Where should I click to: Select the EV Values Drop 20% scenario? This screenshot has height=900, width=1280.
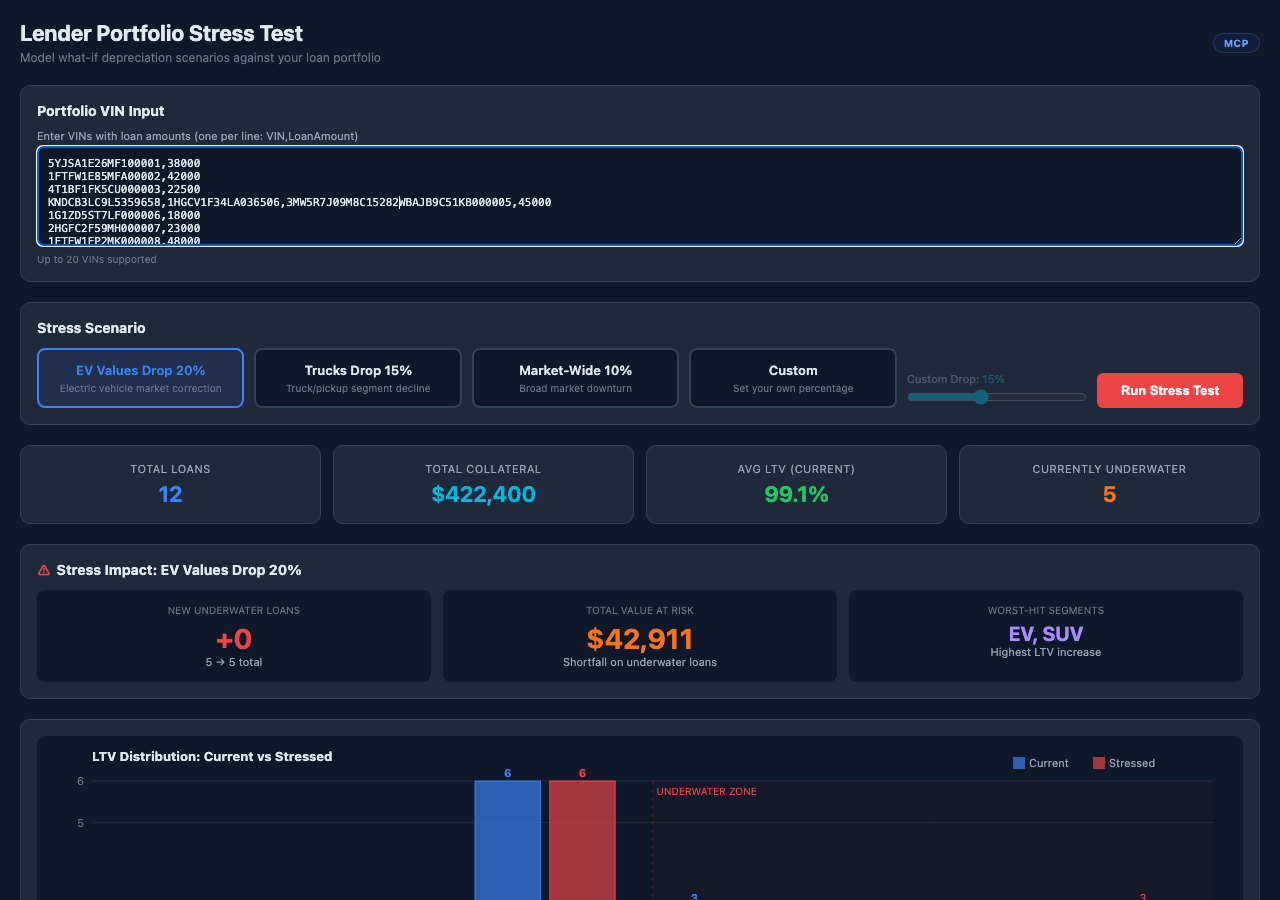(140, 378)
